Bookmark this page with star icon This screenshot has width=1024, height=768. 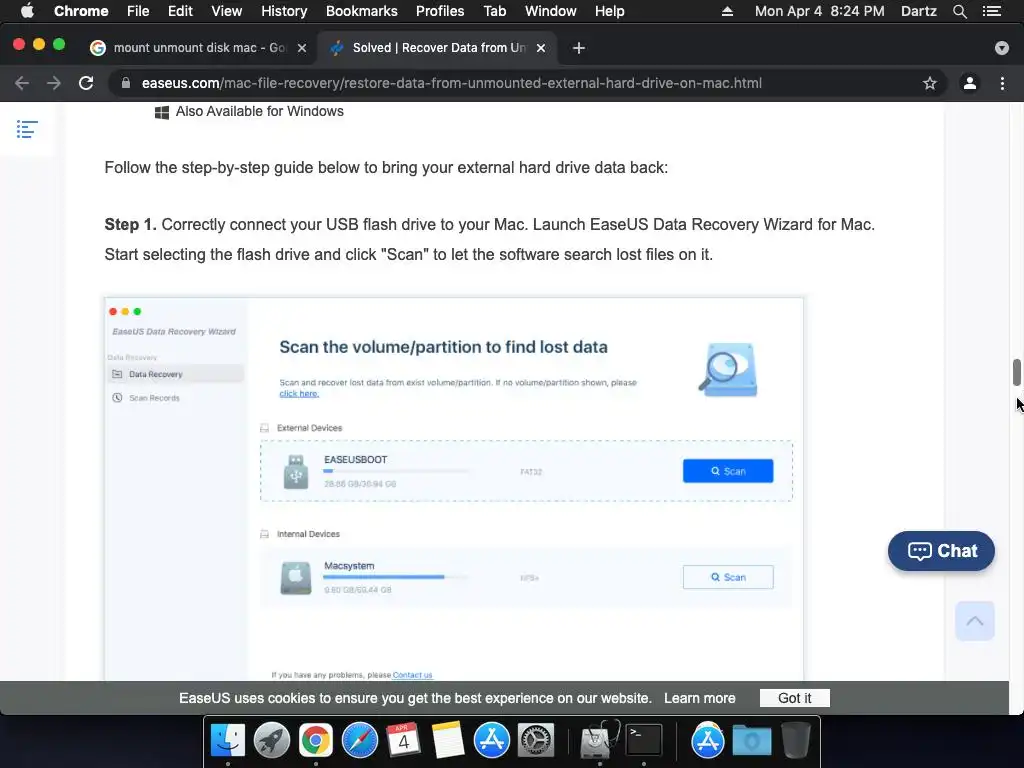pyautogui.click(x=930, y=83)
